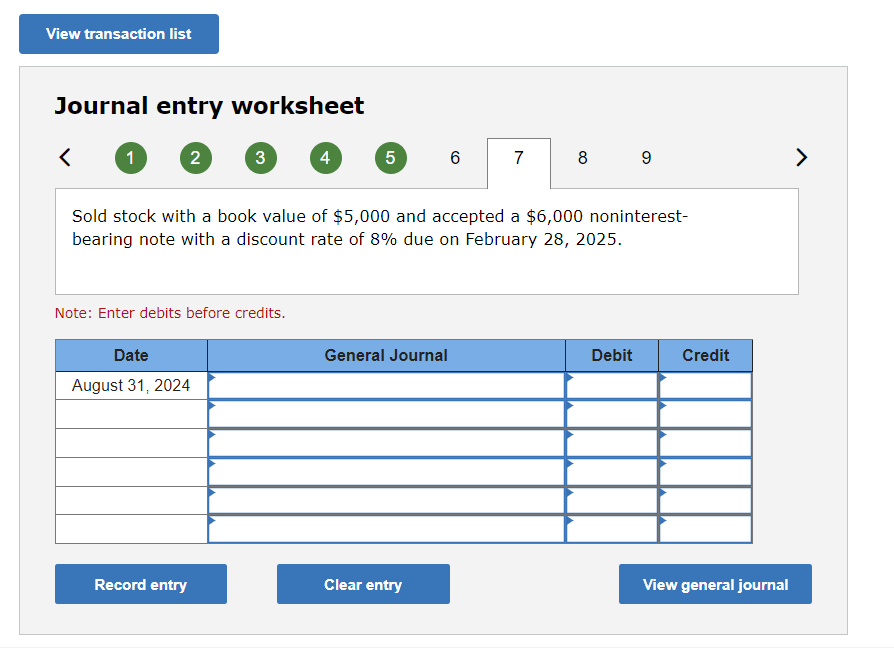This screenshot has width=894, height=652.
Task: Click the Record entry button
Action: point(140,584)
